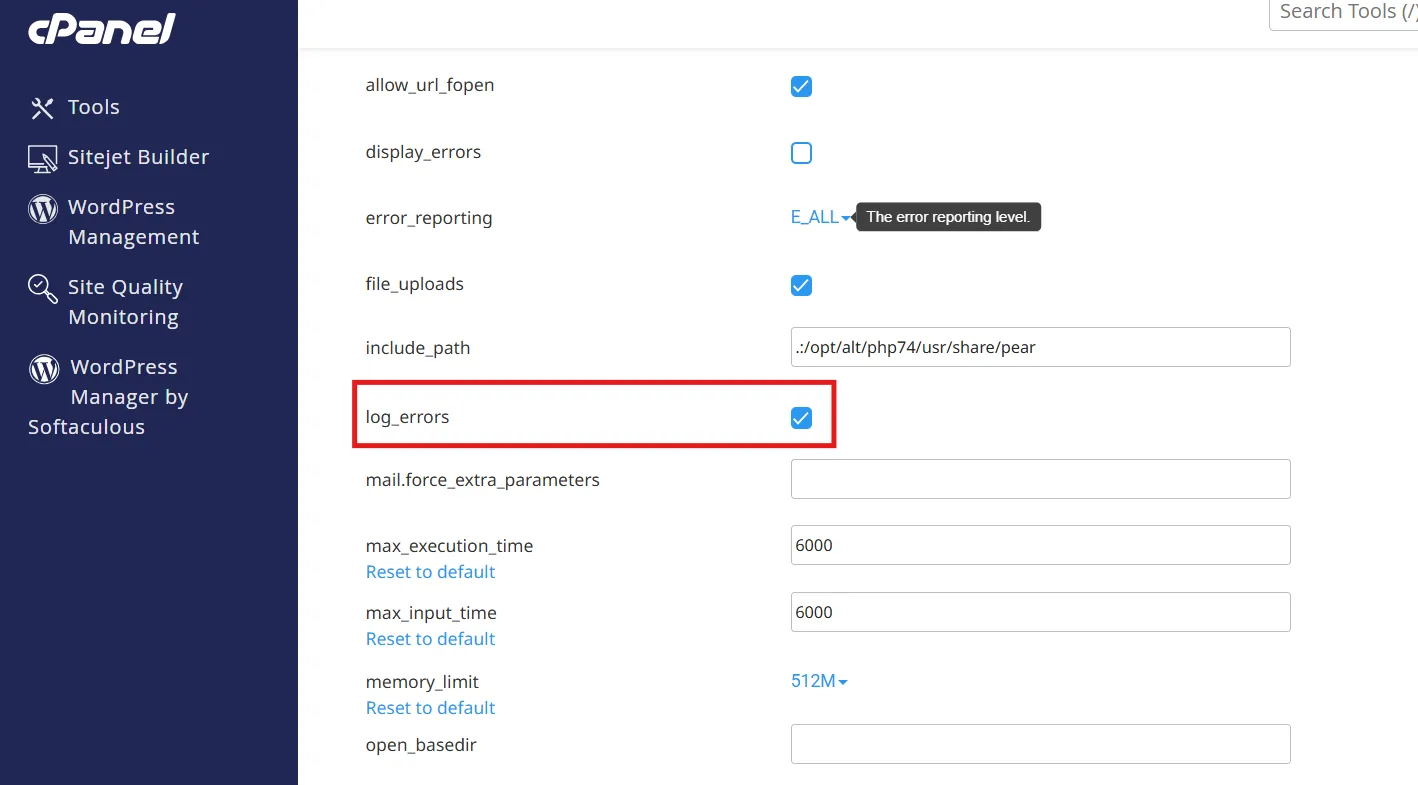
Task: Uncheck the allow_url_fopen checkbox
Action: point(801,86)
